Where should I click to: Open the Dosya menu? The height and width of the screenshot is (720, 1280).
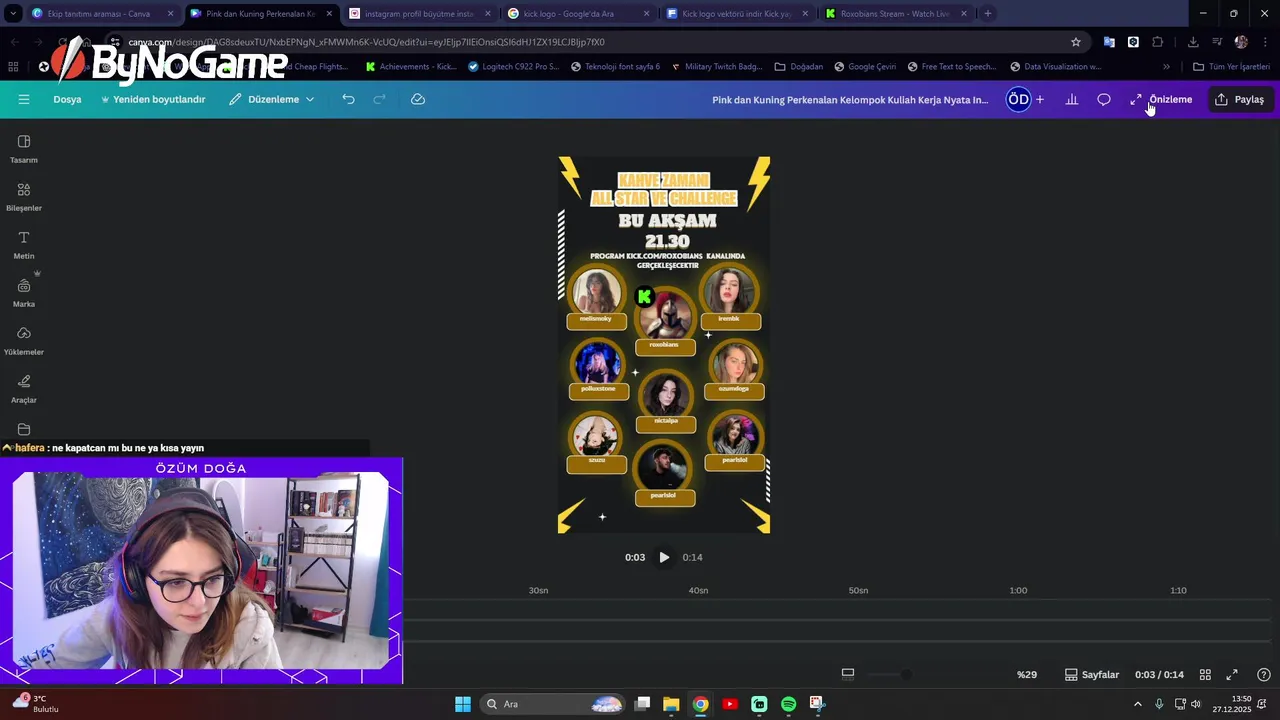click(67, 99)
